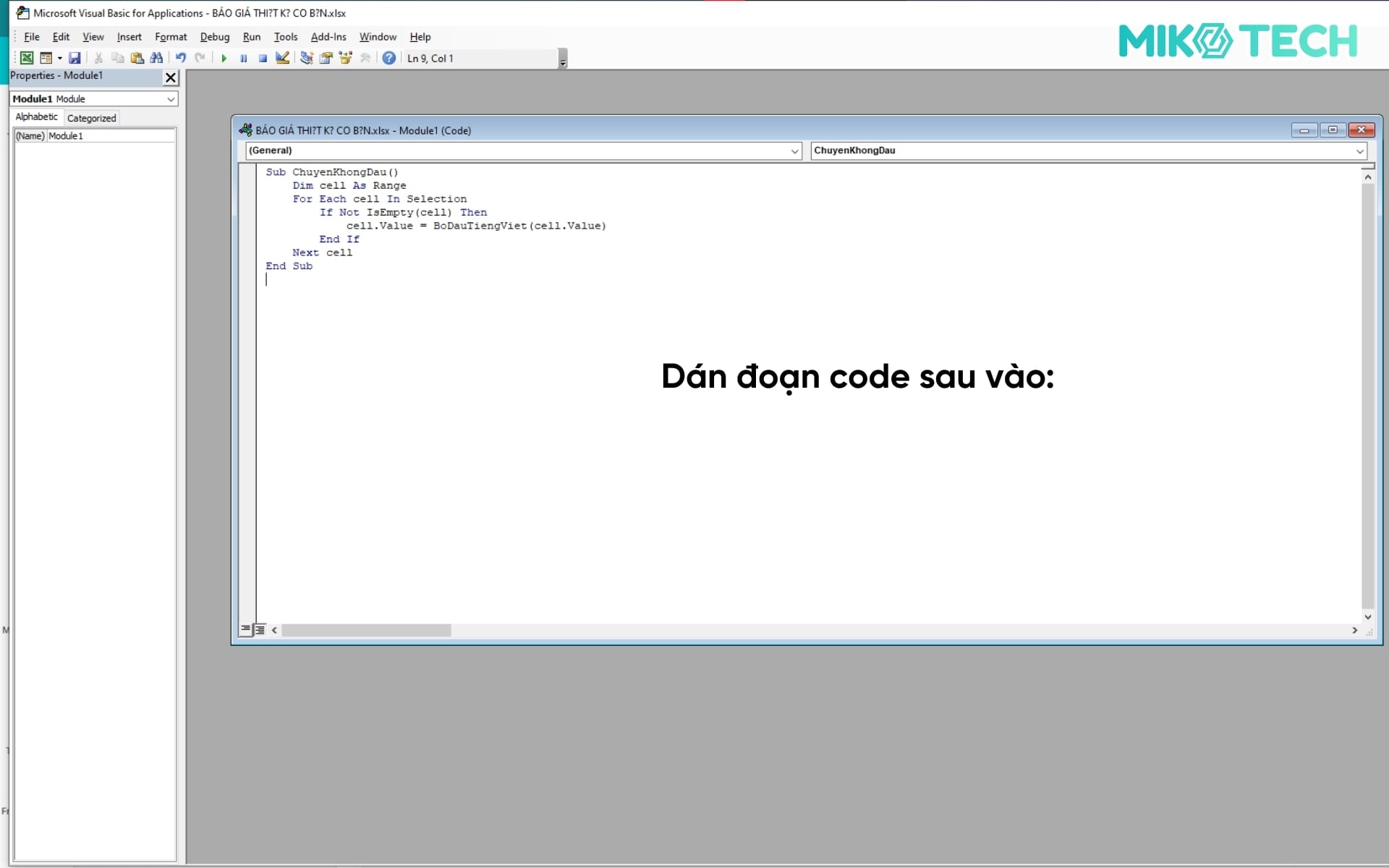Open the Project Explorer icon
Image resolution: width=1389 pixels, height=868 pixels.
pyautogui.click(x=307, y=58)
